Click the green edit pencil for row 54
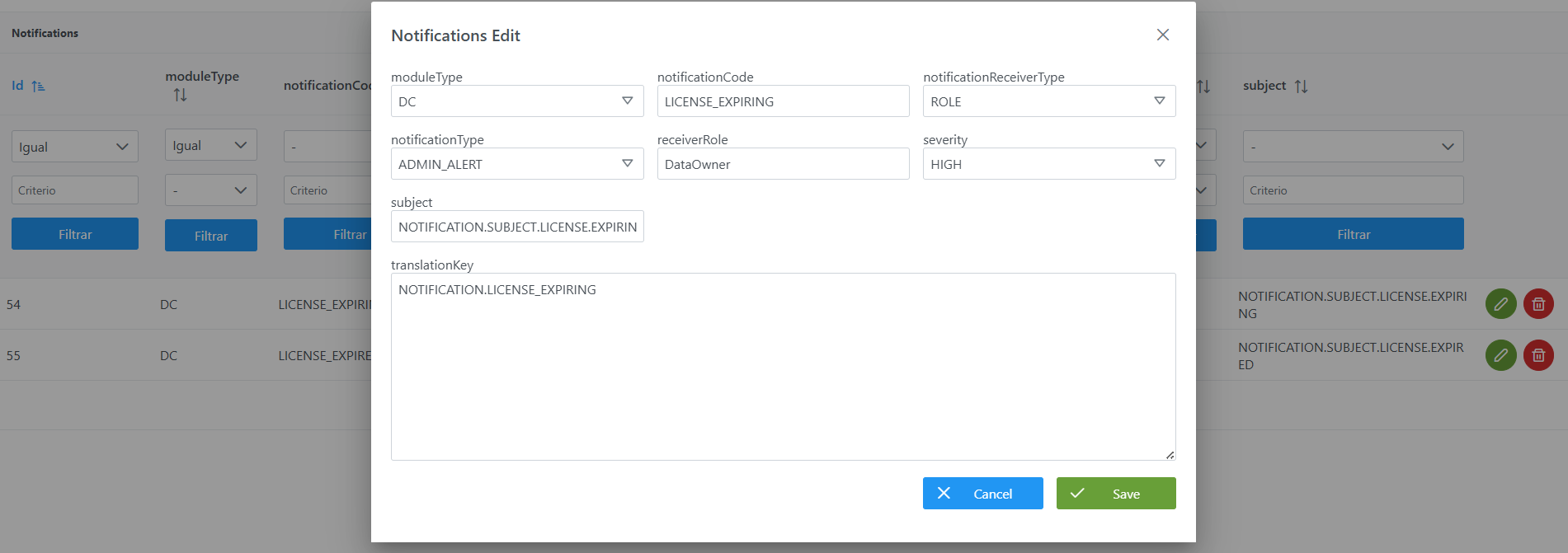Screen dimensions: 1568x553 coord(1500,304)
